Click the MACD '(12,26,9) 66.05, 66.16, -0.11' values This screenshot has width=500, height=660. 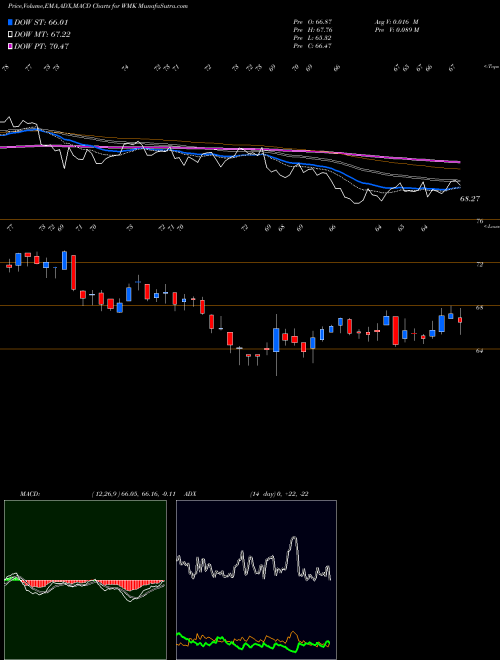point(133,494)
